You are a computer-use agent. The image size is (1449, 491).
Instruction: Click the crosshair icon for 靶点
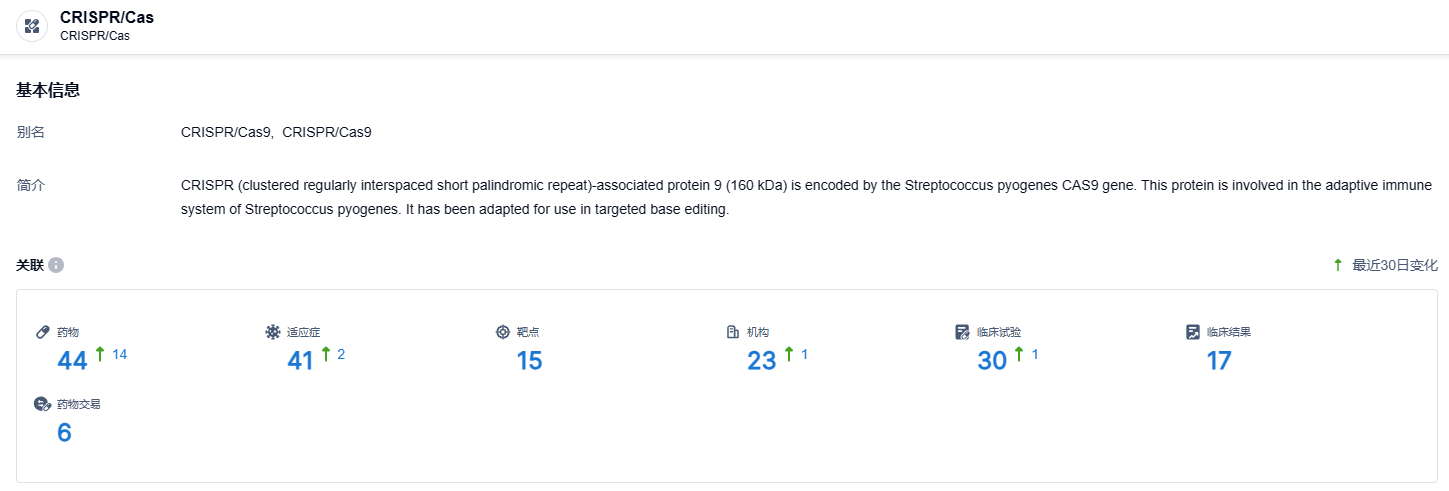503,332
